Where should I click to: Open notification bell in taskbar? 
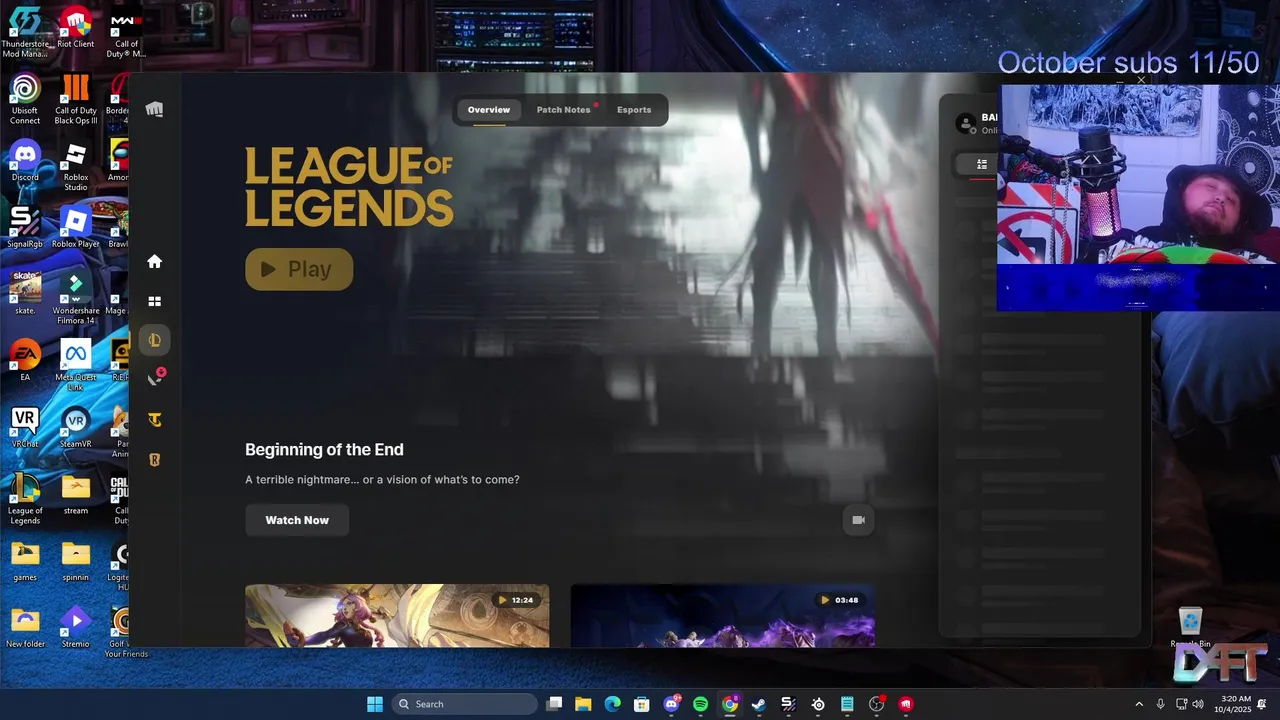coord(1263,704)
